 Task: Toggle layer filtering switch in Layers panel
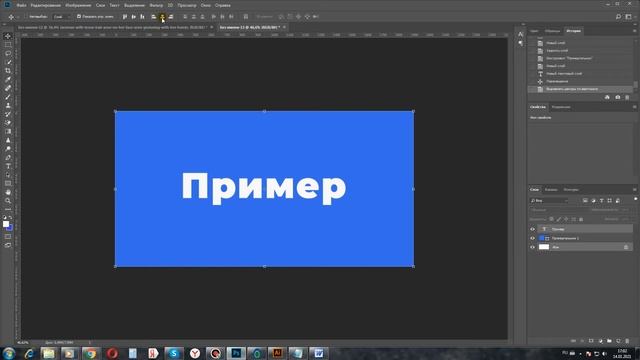click(636, 199)
